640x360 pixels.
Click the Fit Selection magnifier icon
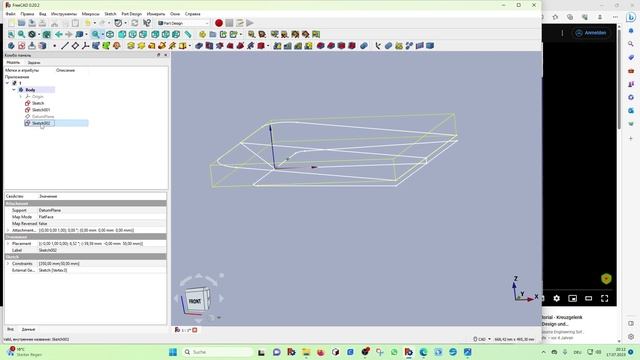[x=21, y=35]
